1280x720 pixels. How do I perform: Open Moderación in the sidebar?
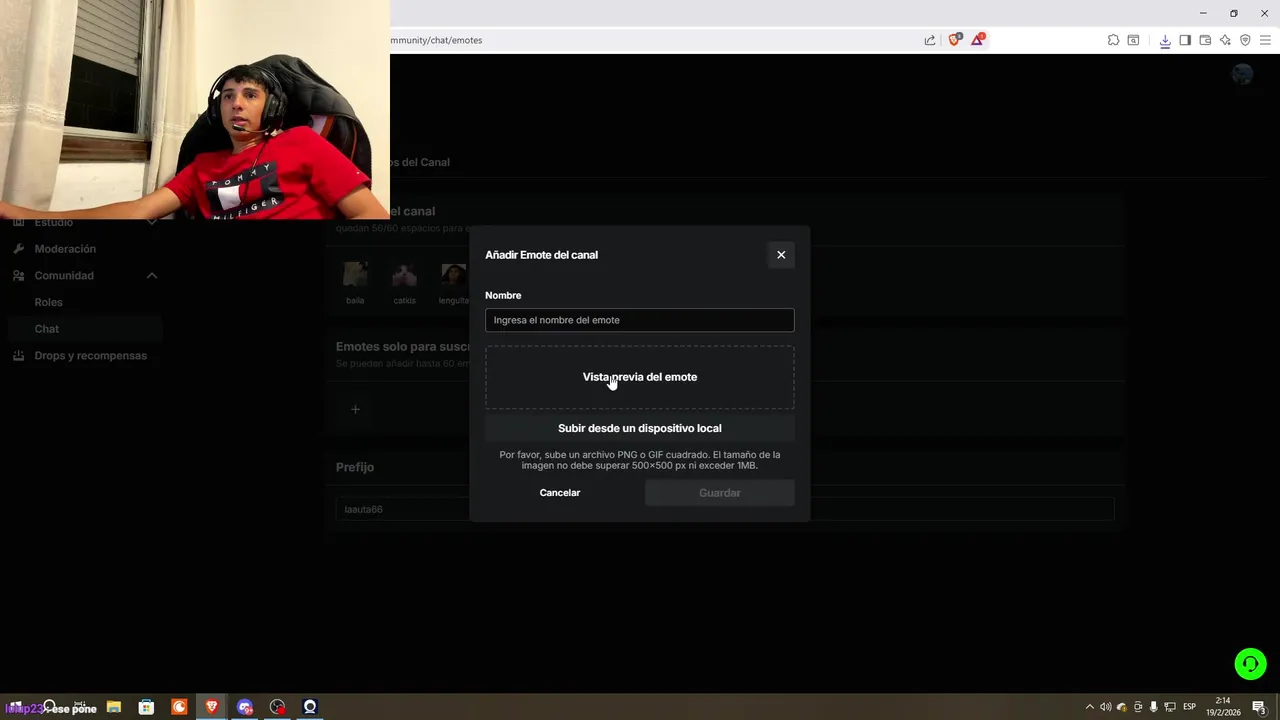pyautogui.click(x=65, y=249)
